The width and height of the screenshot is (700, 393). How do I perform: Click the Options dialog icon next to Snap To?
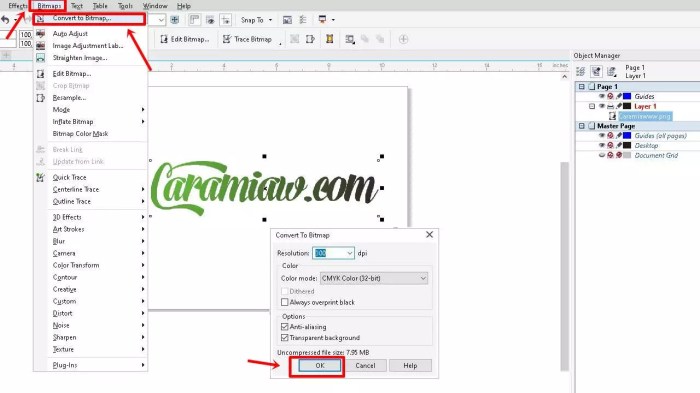point(287,20)
